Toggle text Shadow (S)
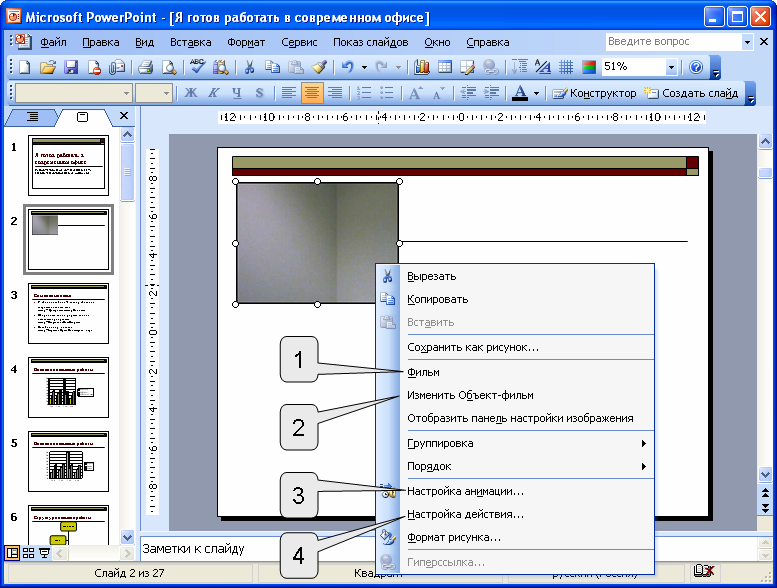This screenshot has height=588, width=777. tap(260, 93)
